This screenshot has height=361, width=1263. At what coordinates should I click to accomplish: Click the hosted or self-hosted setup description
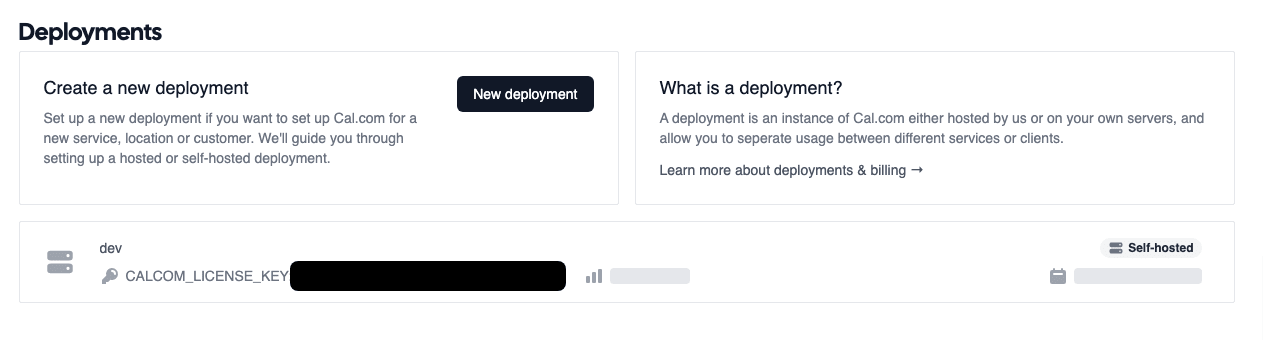point(231,138)
